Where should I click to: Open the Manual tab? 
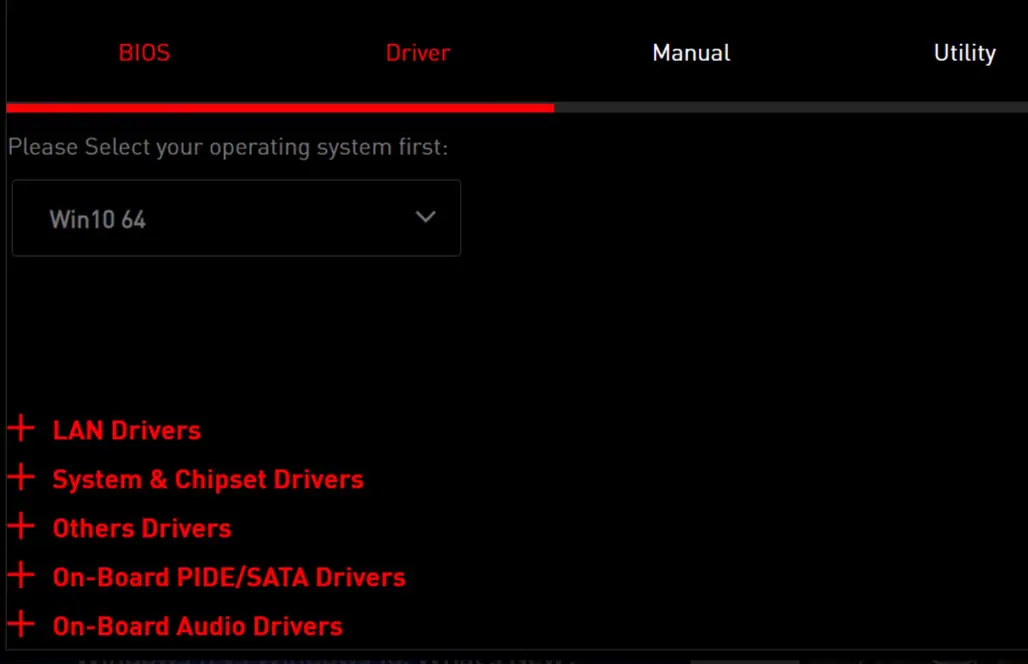pyautogui.click(x=691, y=52)
